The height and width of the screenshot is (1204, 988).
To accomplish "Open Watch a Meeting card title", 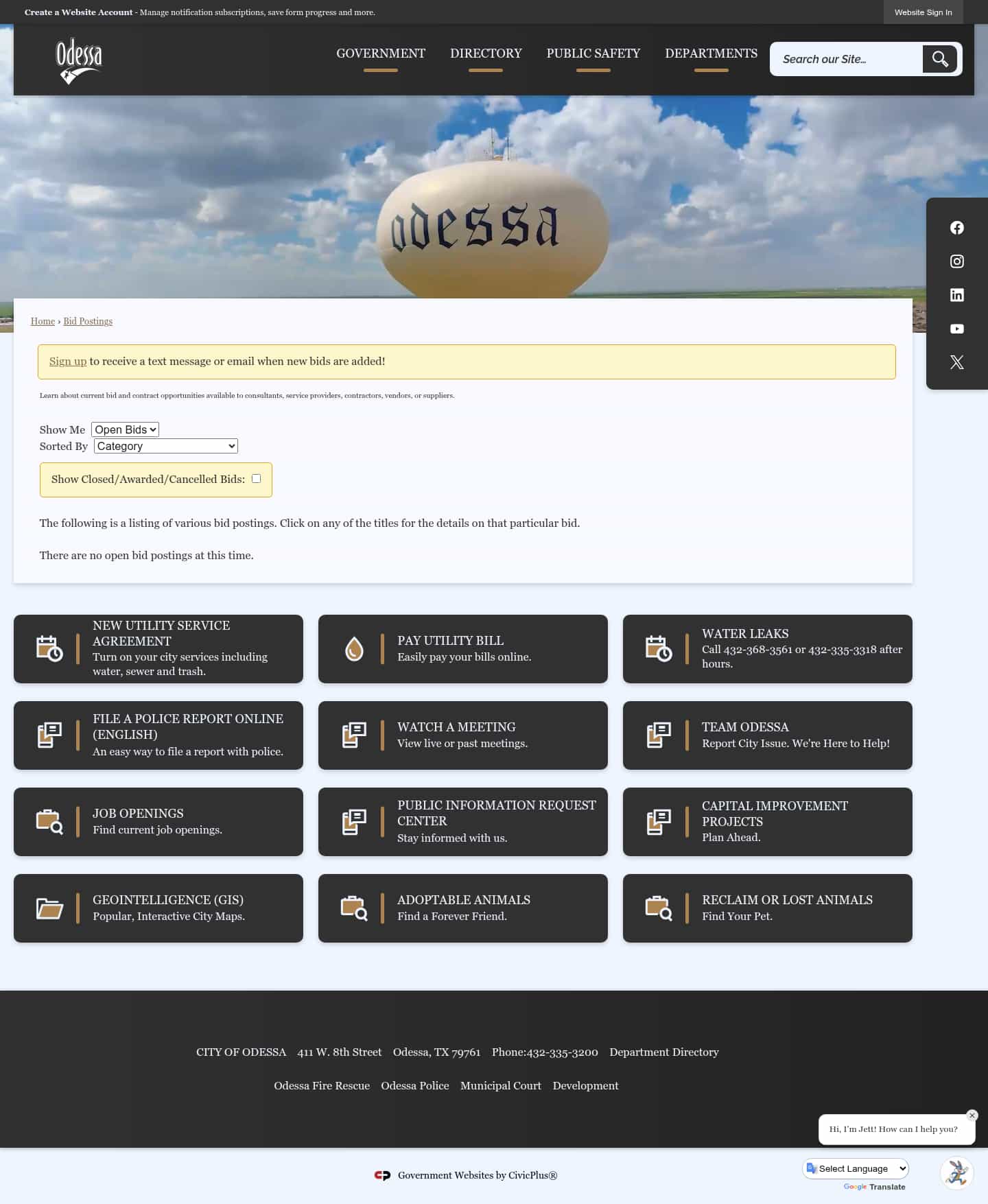I will [x=456, y=727].
